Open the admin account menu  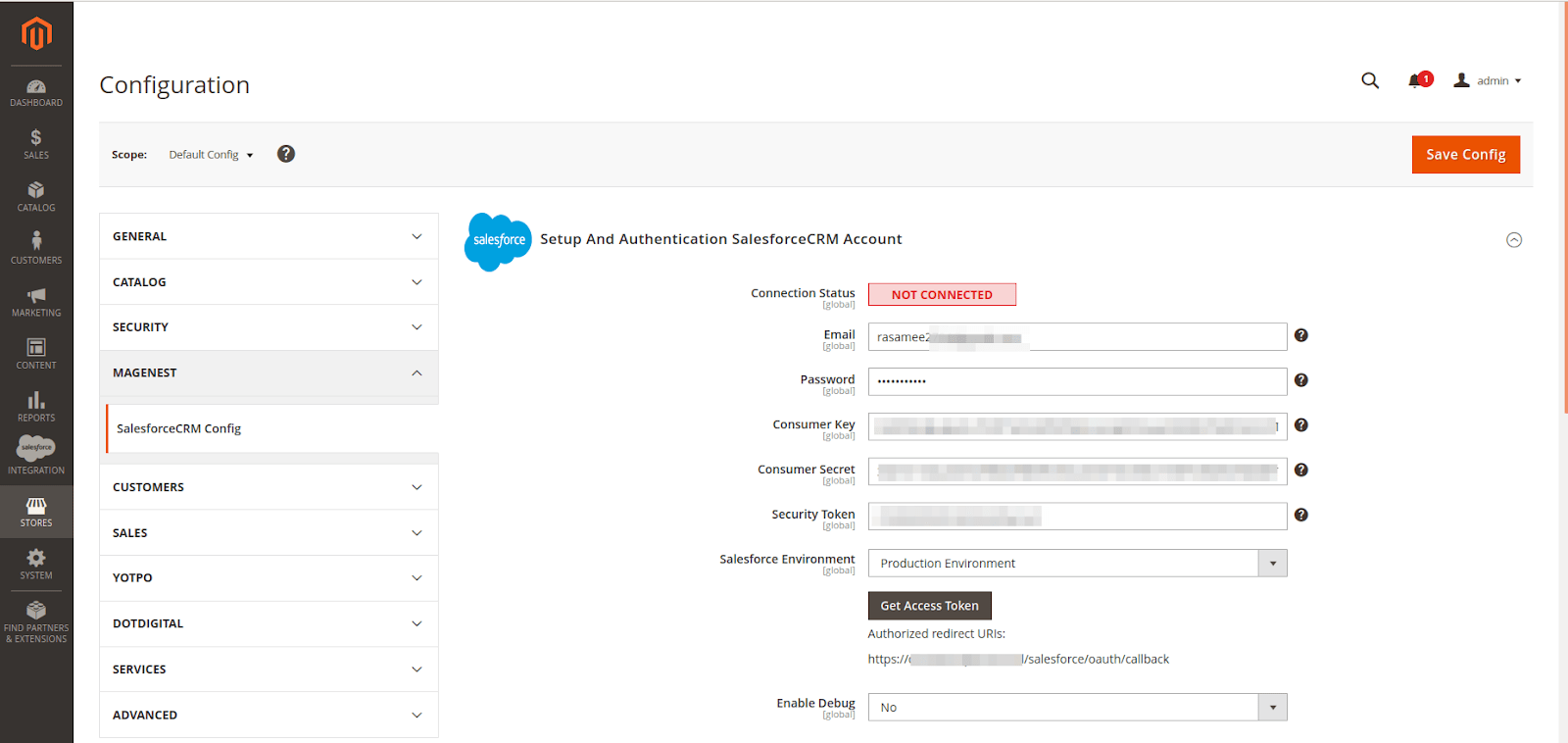[1488, 80]
